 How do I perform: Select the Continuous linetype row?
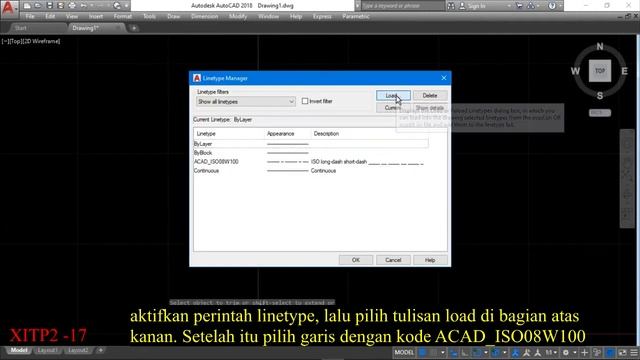(x=311, y=171)
